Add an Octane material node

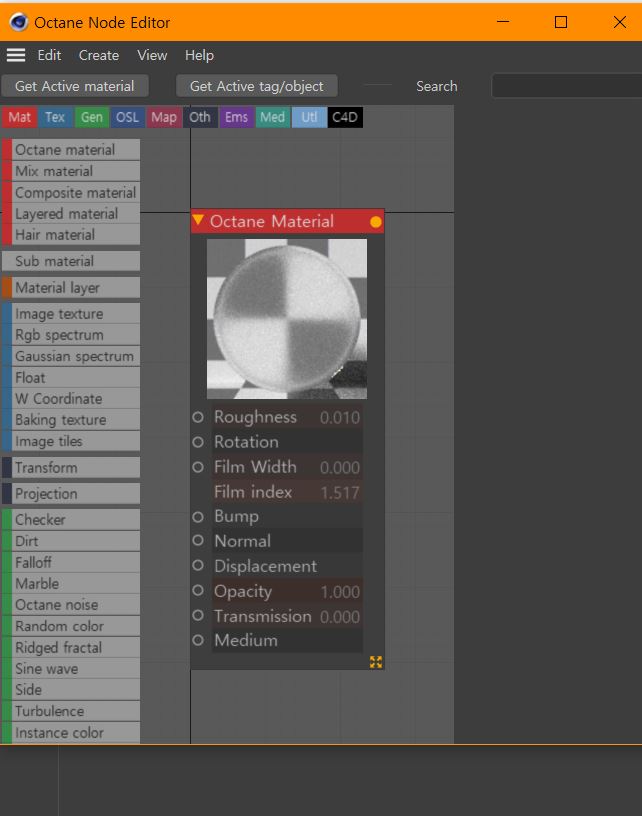click(x=71, y=150)
